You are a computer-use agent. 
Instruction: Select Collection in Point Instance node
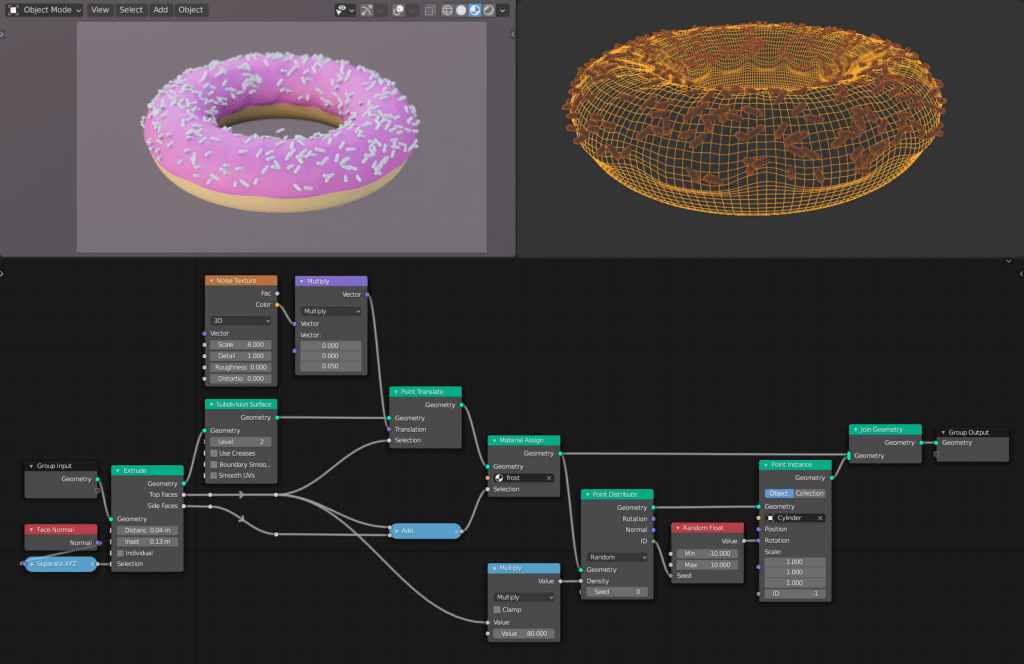pos(810,493)
